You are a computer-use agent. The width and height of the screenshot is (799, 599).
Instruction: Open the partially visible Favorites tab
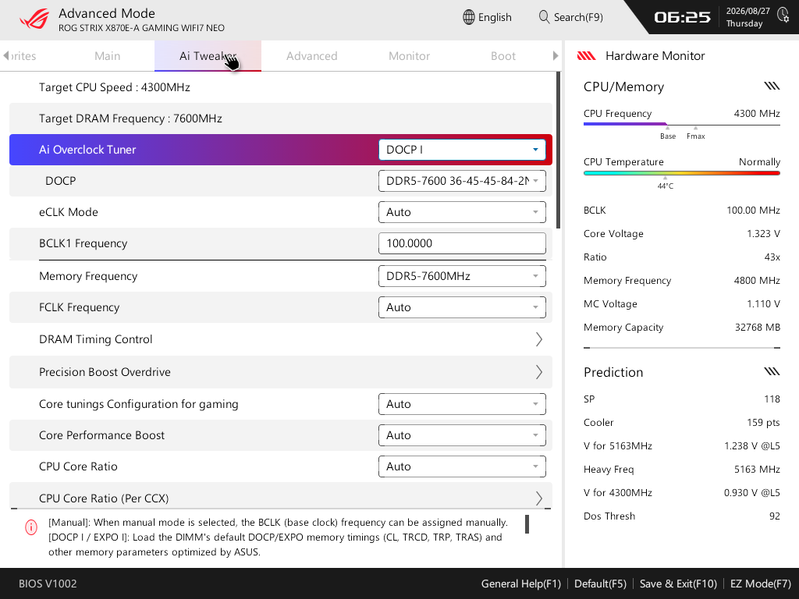23,56
